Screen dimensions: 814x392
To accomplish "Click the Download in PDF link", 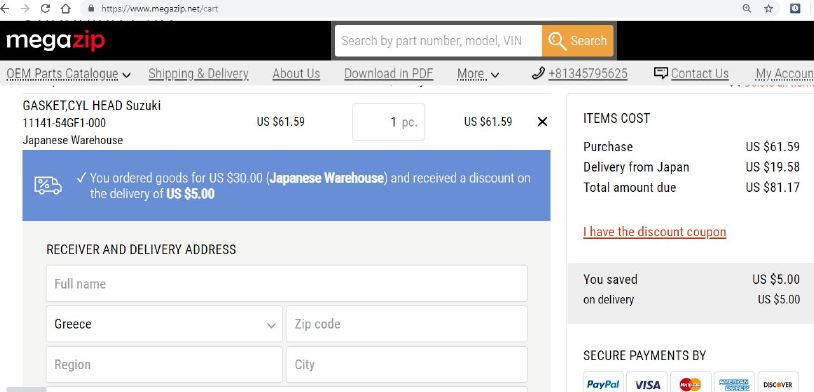I will 388,74.
